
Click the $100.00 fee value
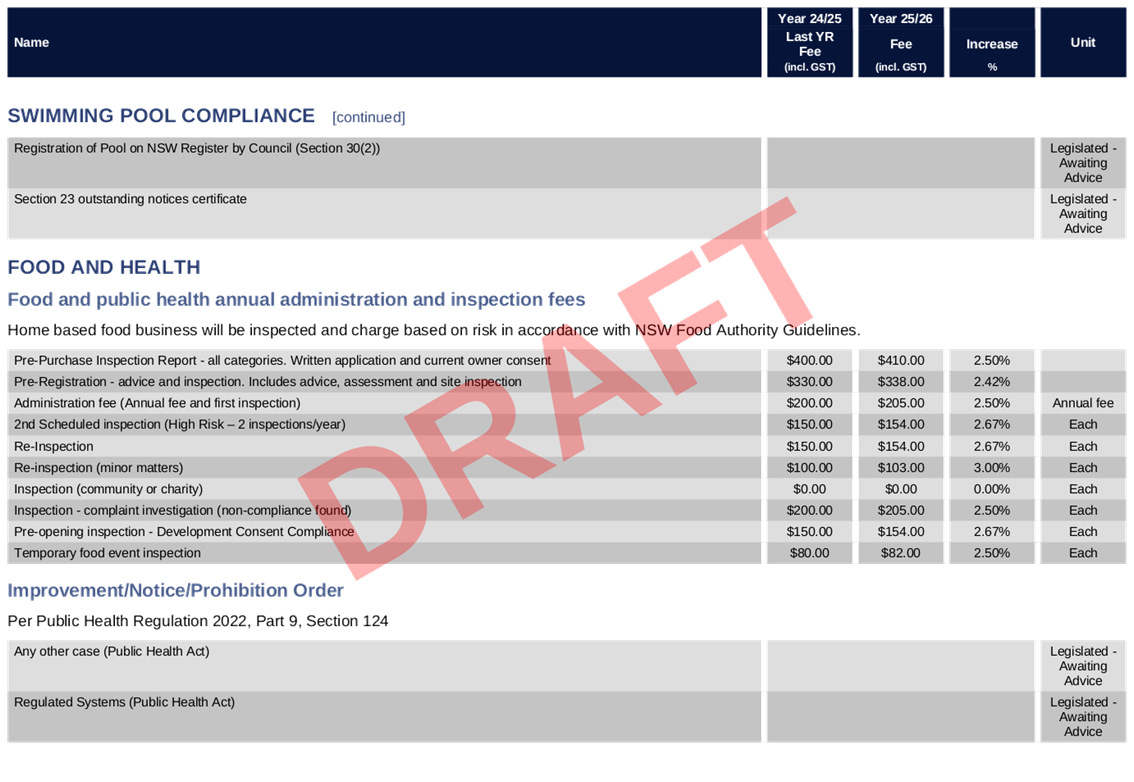pyautogui.click(x=809, y=467)
